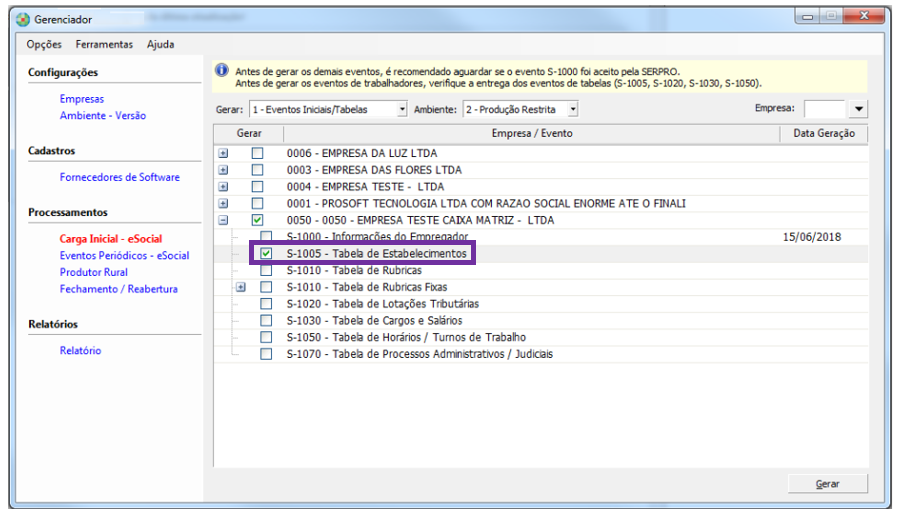
Task: Open the Ajuda menu
Action: [160, 44]
